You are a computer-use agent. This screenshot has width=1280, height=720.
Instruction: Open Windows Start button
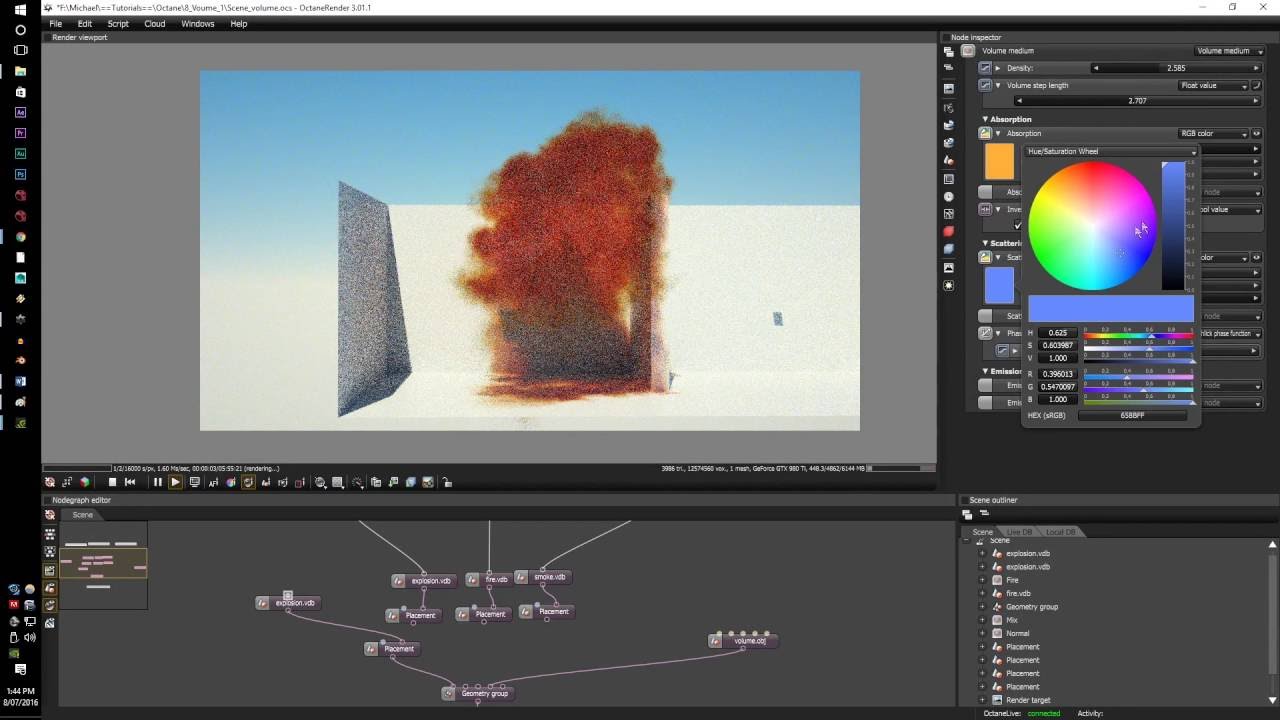20,9
